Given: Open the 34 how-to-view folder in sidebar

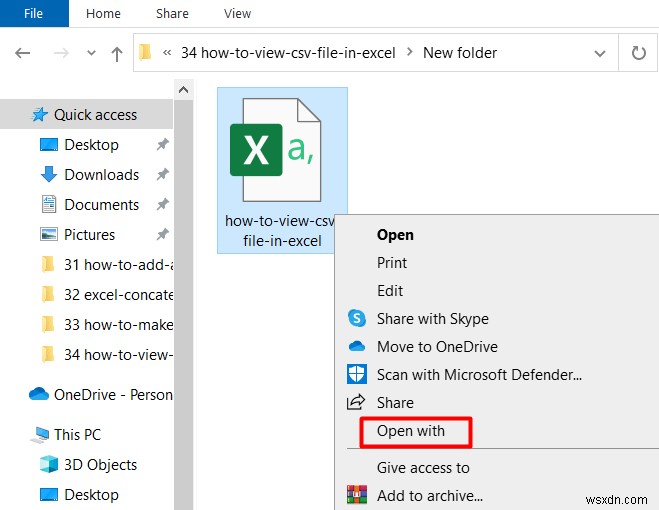Looking at the screenshot, I should (x=118, y=354).
